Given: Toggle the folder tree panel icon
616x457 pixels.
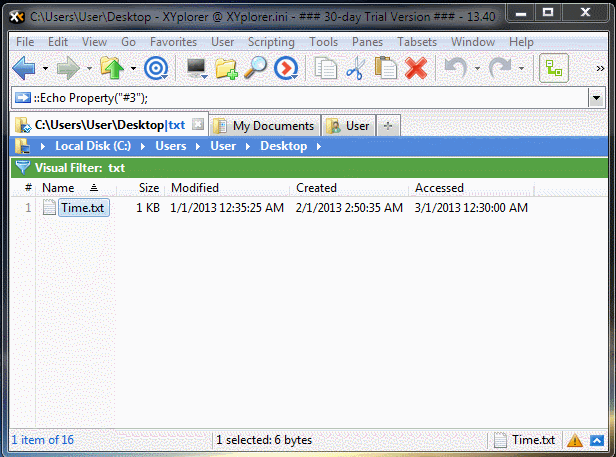Looking at the screenshot, I should pyautogui.click(x=553, y=68).
